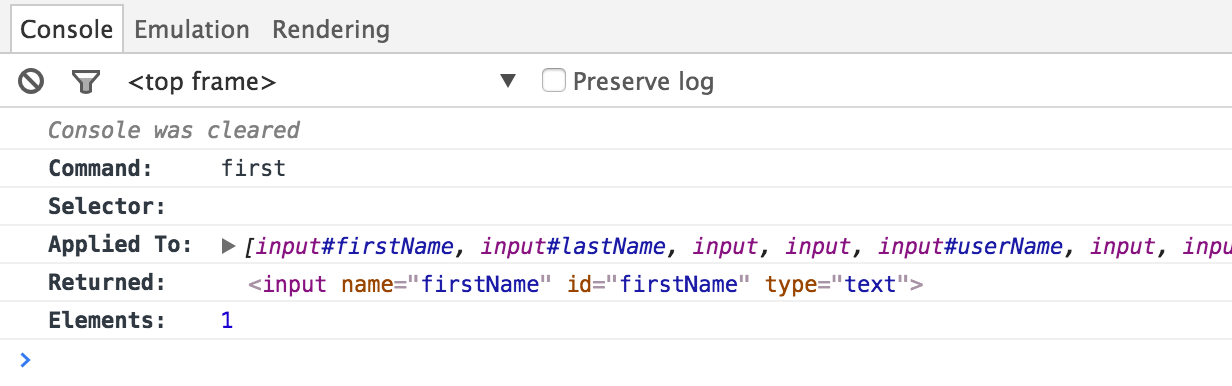Click the Preserve log label text
1232x386 pixels.
[644, 81]
